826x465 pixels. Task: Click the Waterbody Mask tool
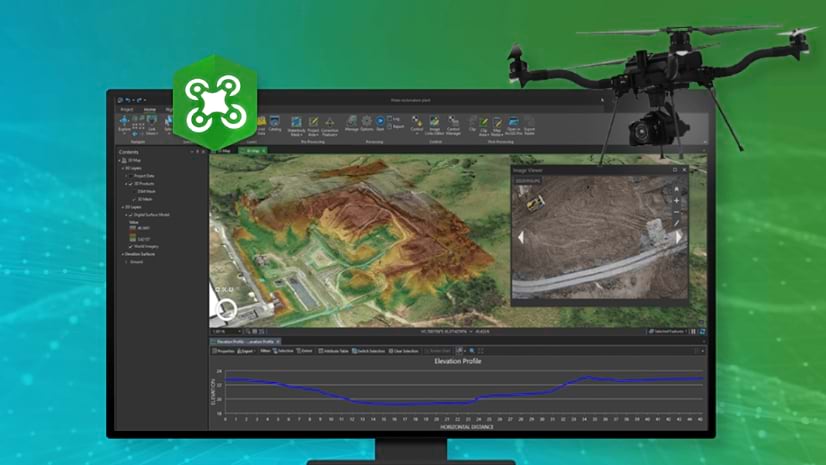[296, 126]
